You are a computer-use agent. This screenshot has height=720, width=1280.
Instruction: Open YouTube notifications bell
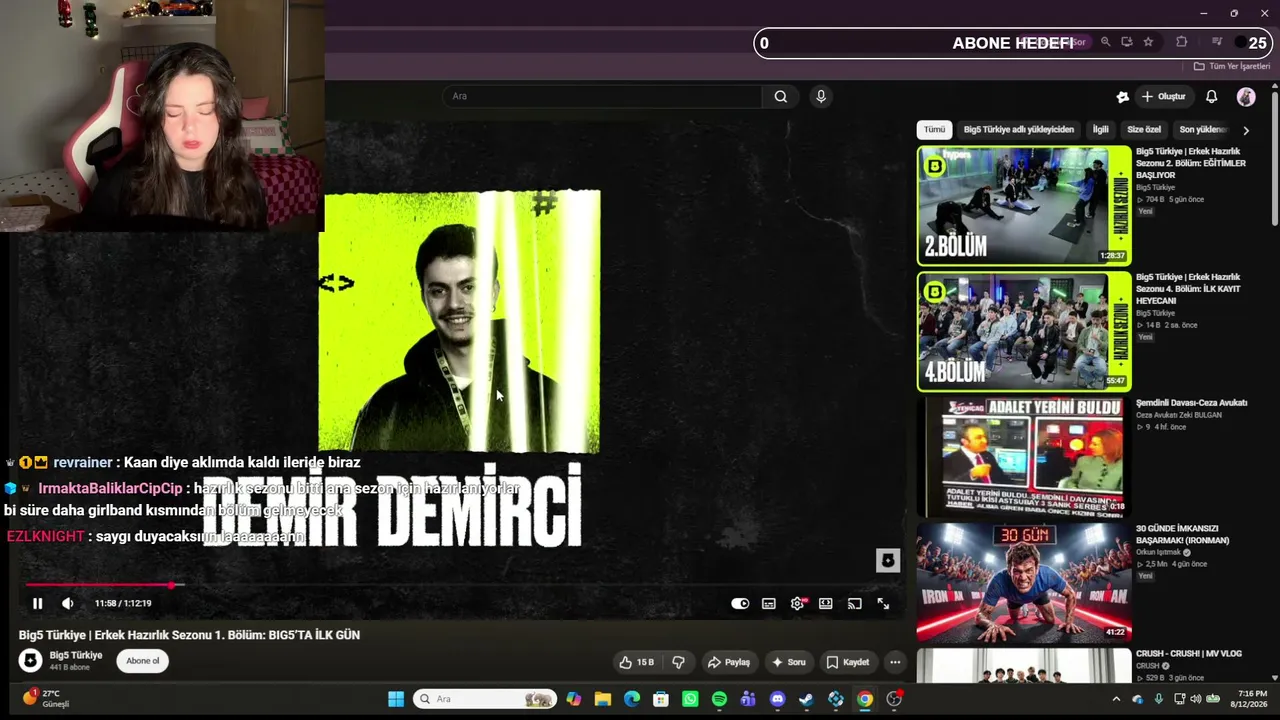point(1211,97)
